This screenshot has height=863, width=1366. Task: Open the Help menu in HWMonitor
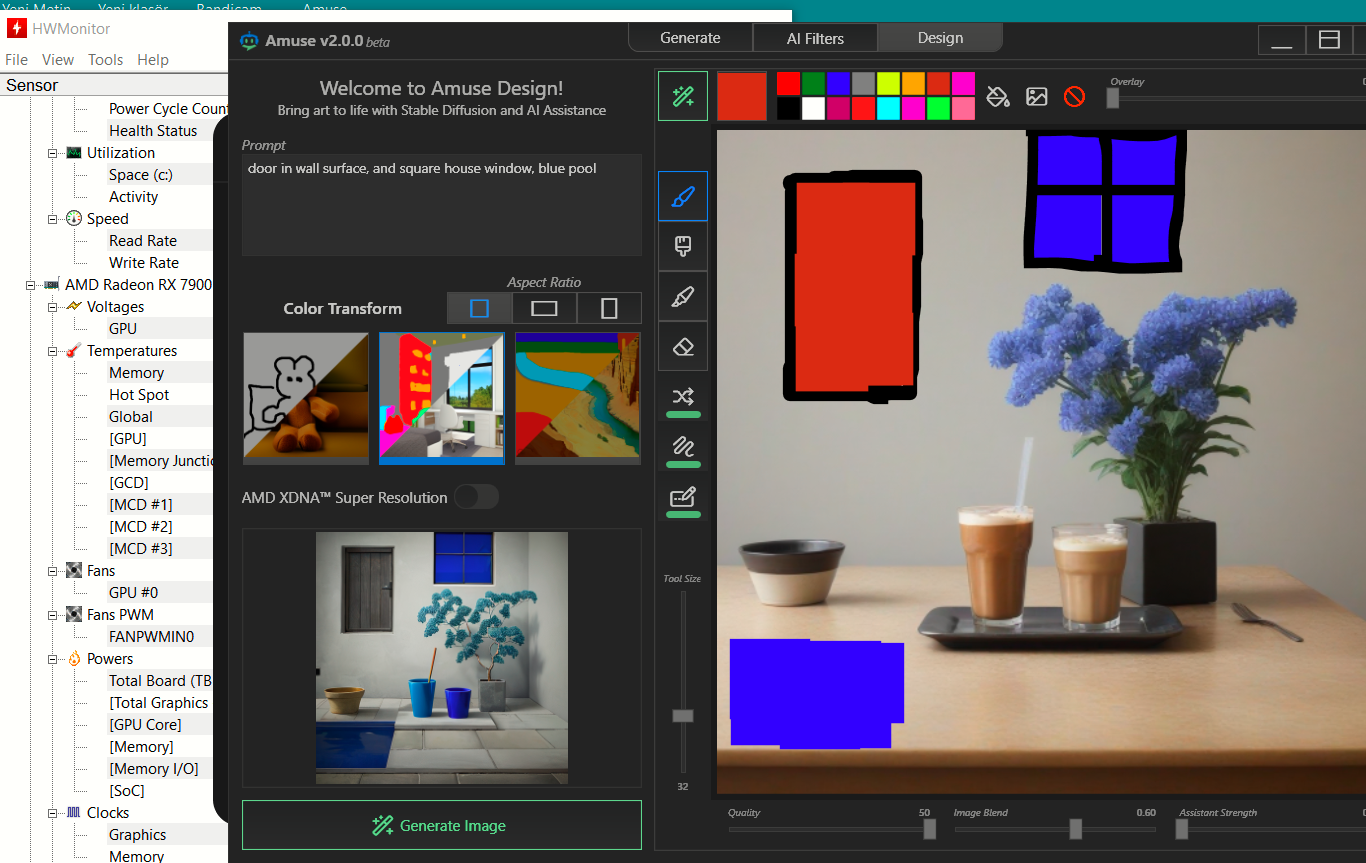[153, 60]
